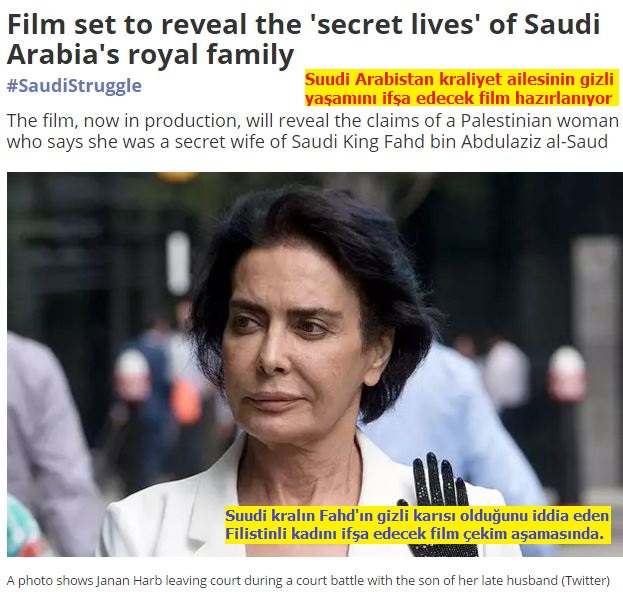The width and height of the screenshot is (623, 597).
Task: Click 'Palestinian woman' in the subheading
Action: (540, 121)
